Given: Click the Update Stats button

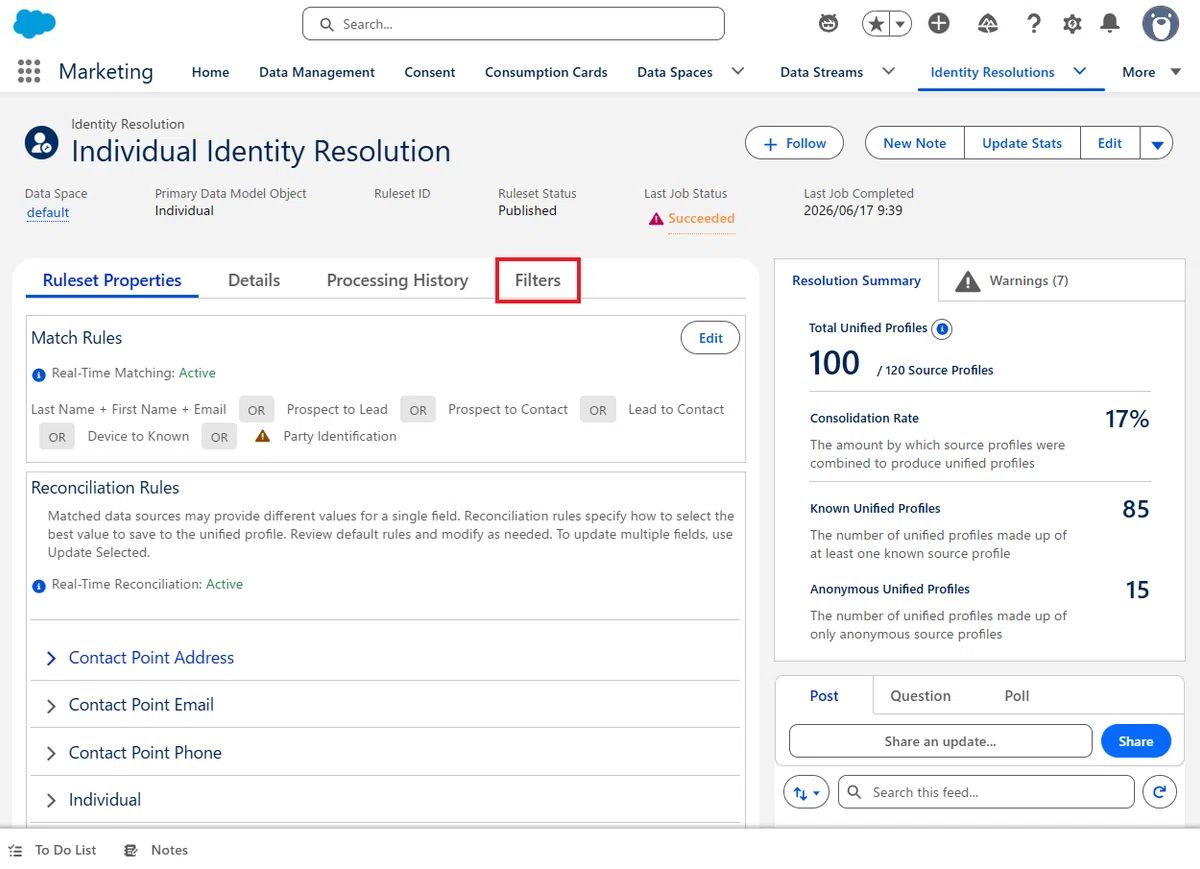Looking at the screenshot, I should 1022,143.
